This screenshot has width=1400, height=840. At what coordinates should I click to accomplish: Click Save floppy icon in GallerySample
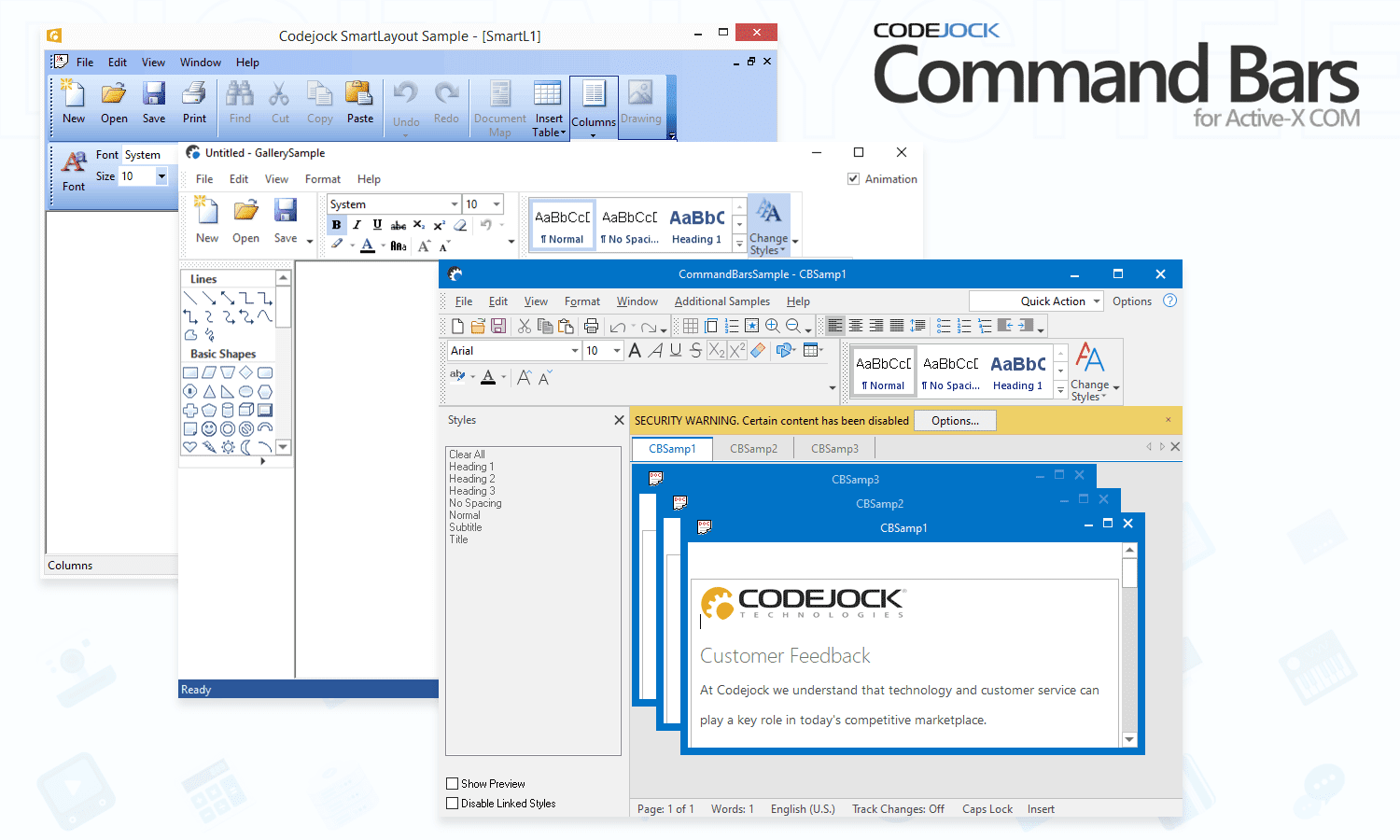(x=286, y=211)
